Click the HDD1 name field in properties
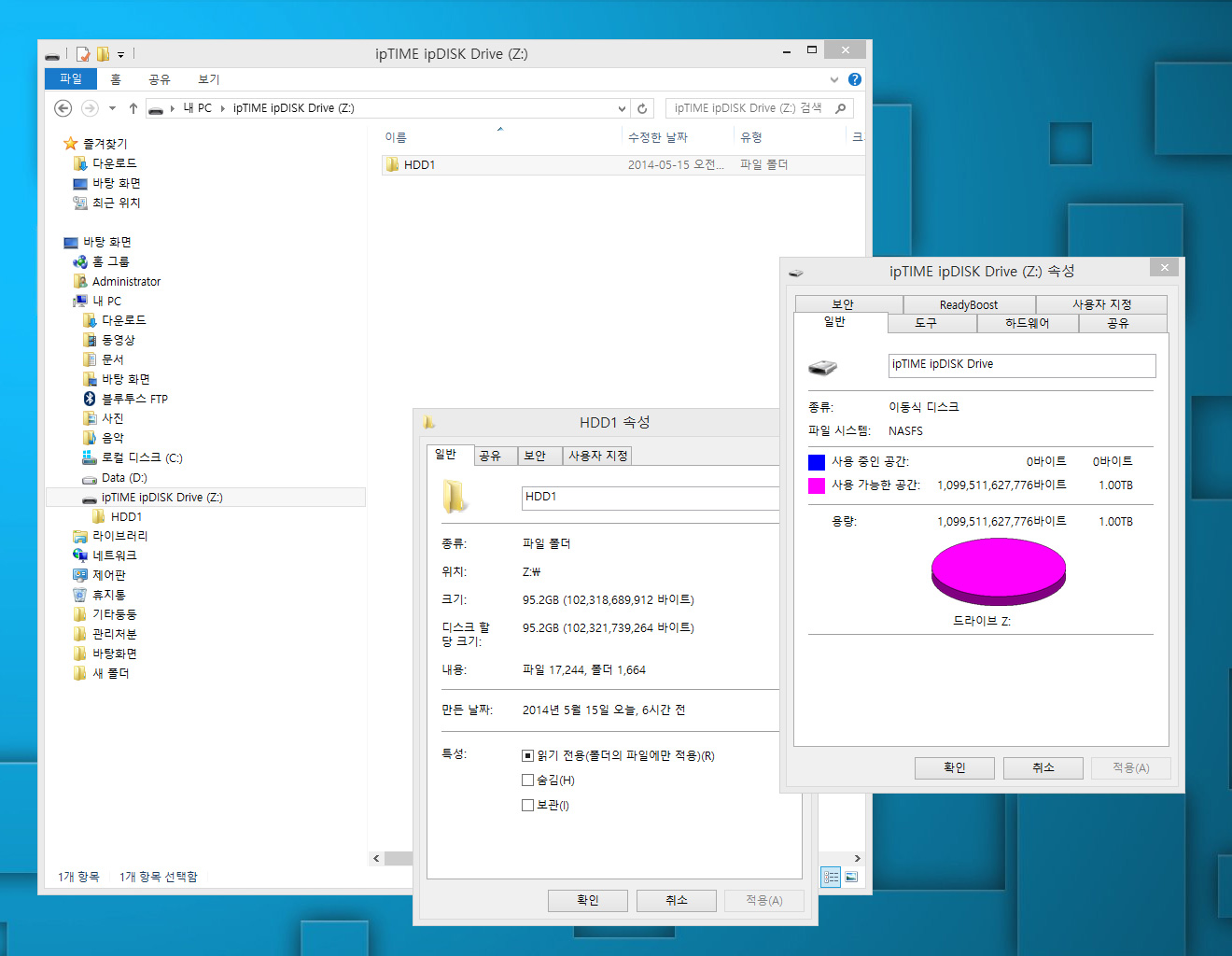This screenshot has width=1232, height=956. click(651, 498)
